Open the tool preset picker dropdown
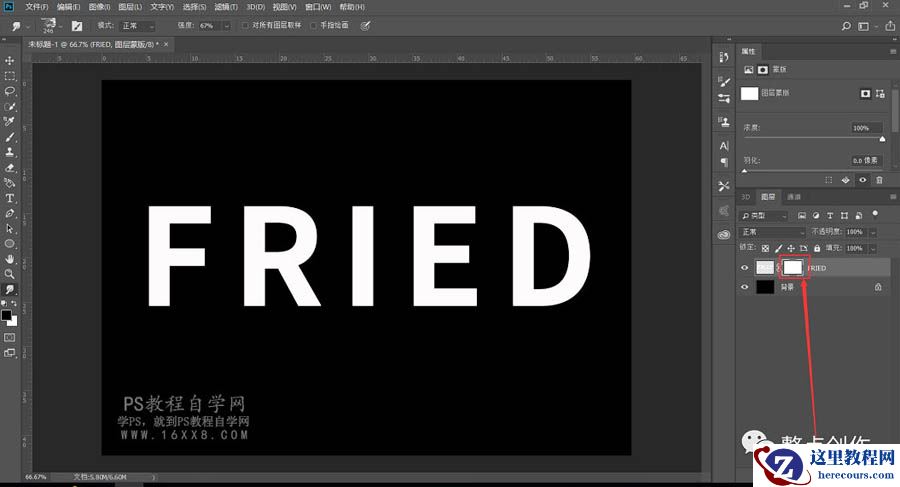The image size is (900, 487). 28,26
